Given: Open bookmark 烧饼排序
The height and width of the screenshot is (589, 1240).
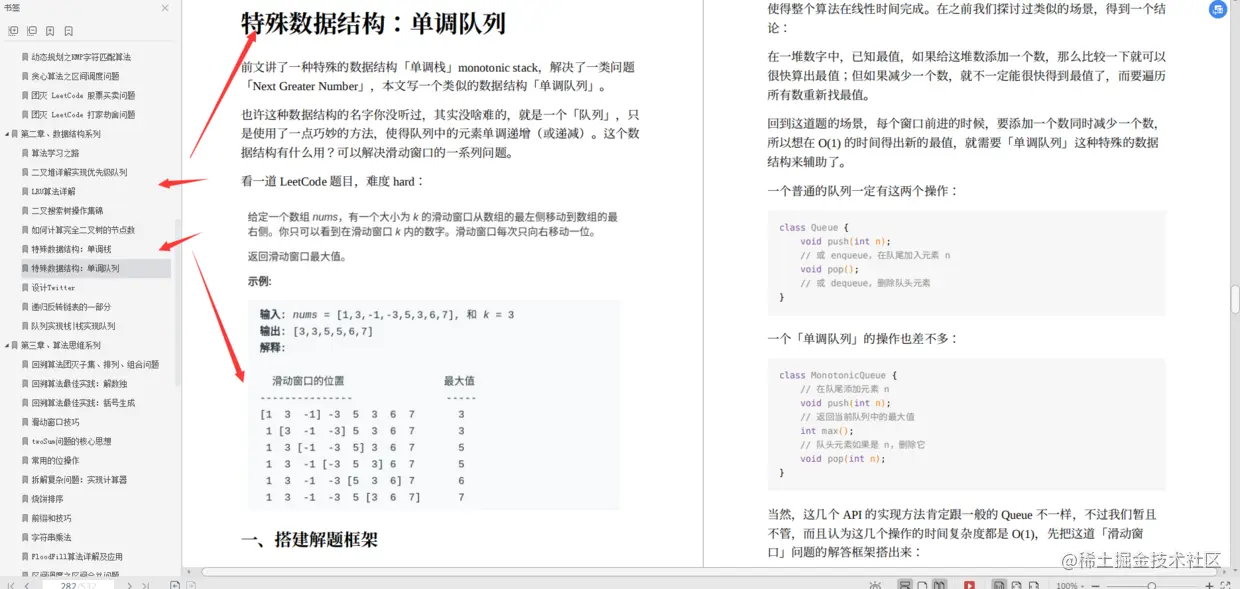Looking at the screenshot, I should pos(47,499).
